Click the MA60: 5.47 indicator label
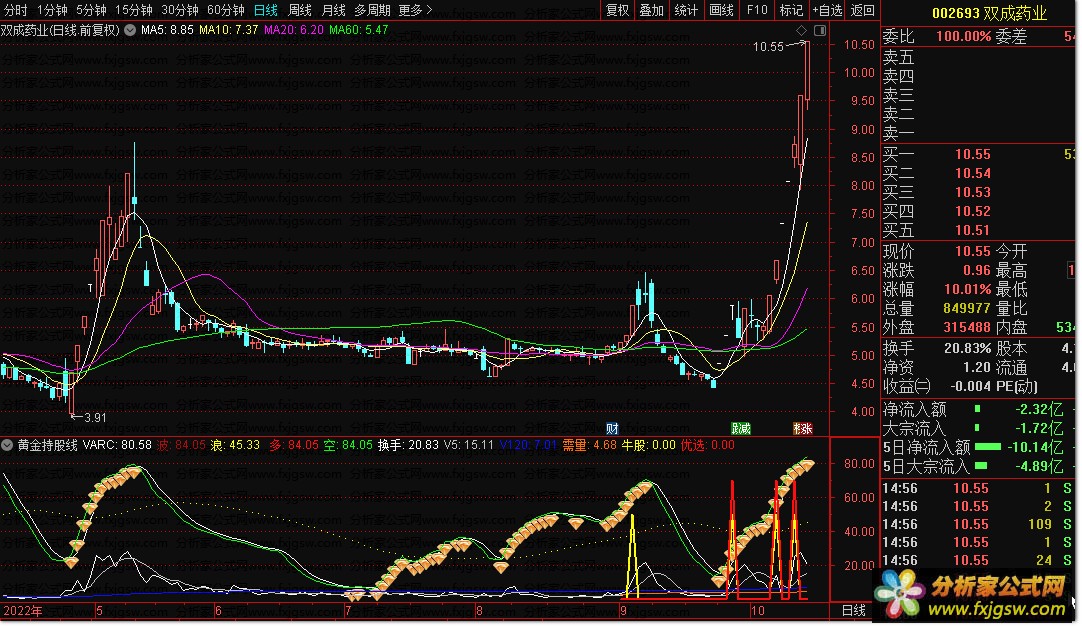This screenshot has height=626, width=1082. point(359,30)
